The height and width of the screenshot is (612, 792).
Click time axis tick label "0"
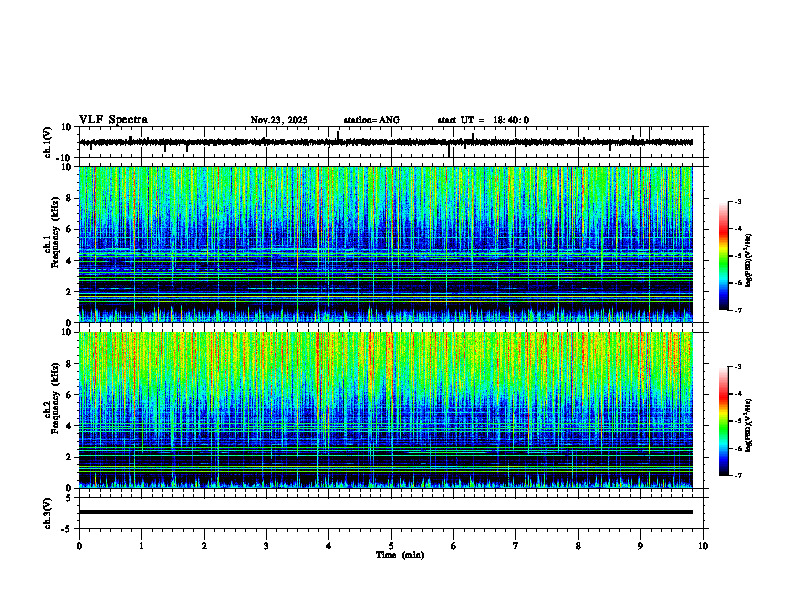(79, 546)
